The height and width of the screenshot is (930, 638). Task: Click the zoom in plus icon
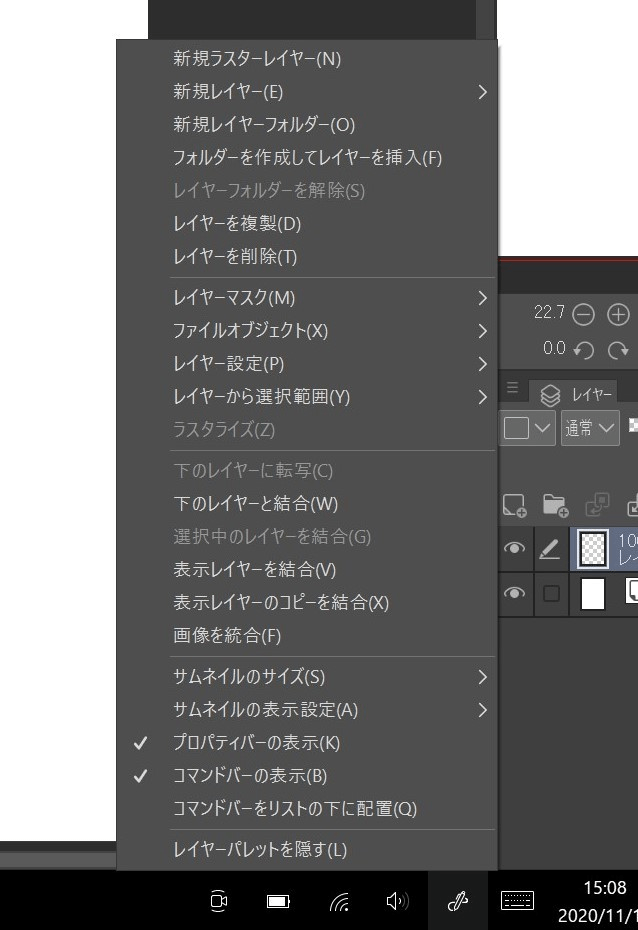[618, 314]
